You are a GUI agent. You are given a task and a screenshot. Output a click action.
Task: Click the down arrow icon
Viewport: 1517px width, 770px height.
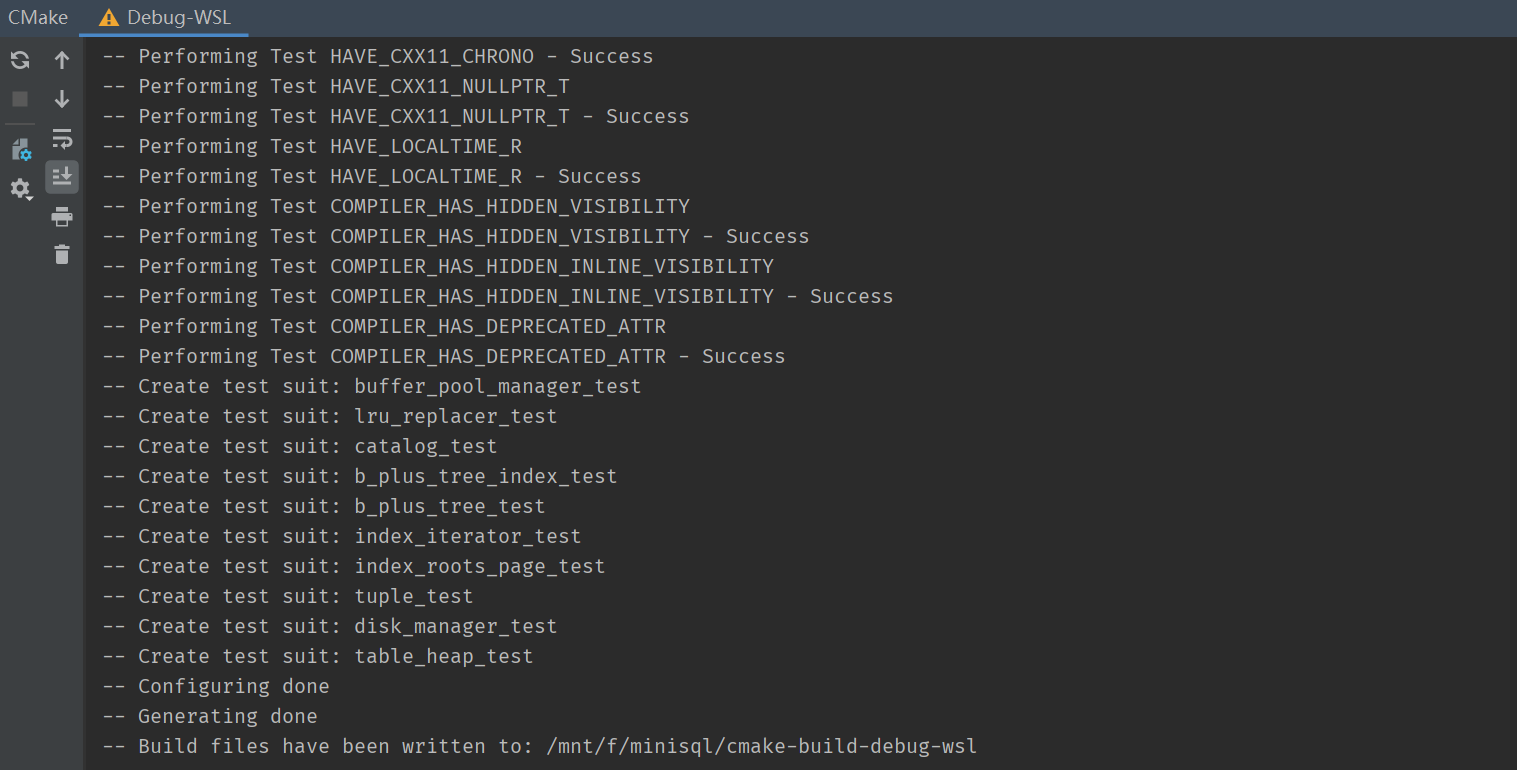[x=62, y=99]
